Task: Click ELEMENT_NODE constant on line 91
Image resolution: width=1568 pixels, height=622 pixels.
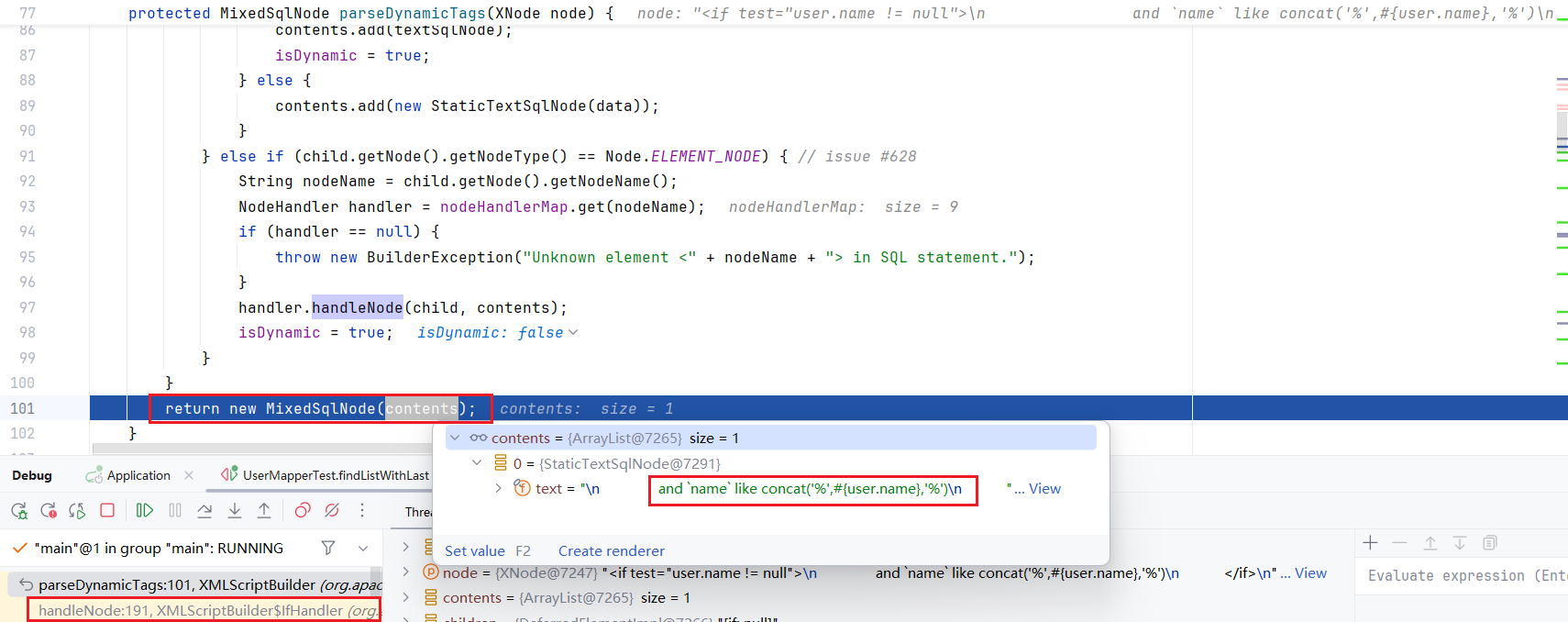Action: 705,156
